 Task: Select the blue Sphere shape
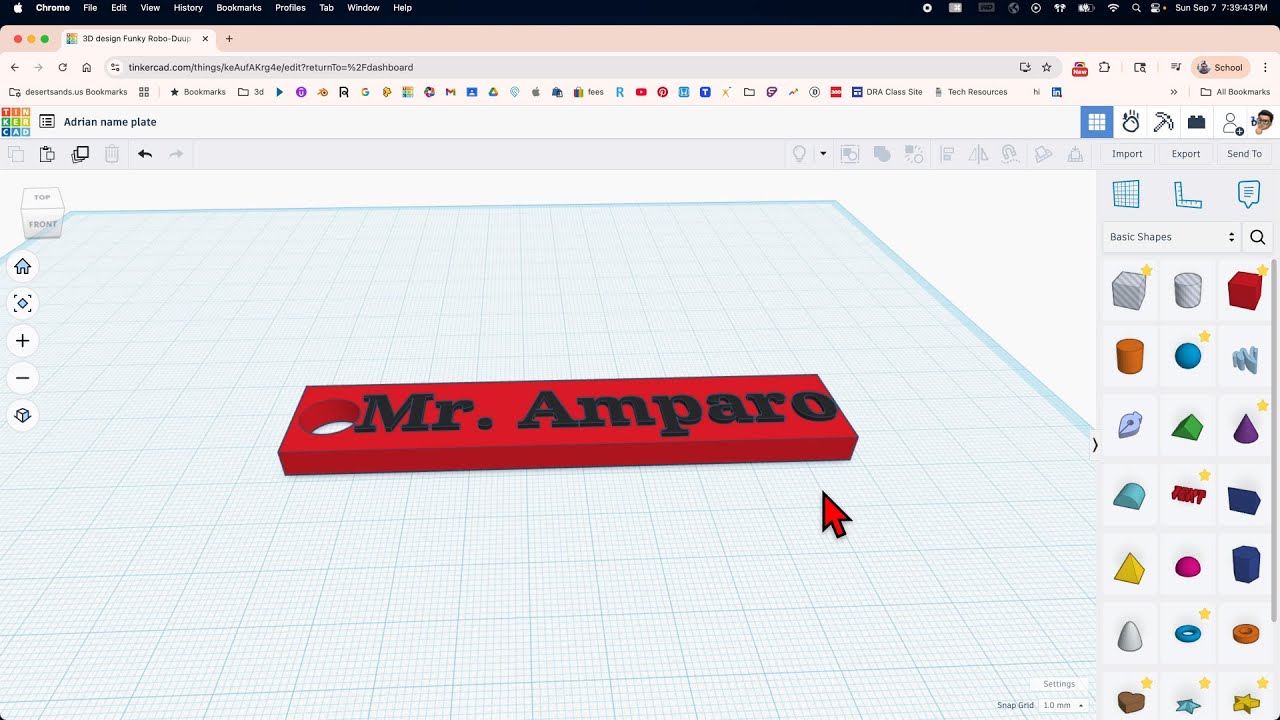pos(1187,356)
